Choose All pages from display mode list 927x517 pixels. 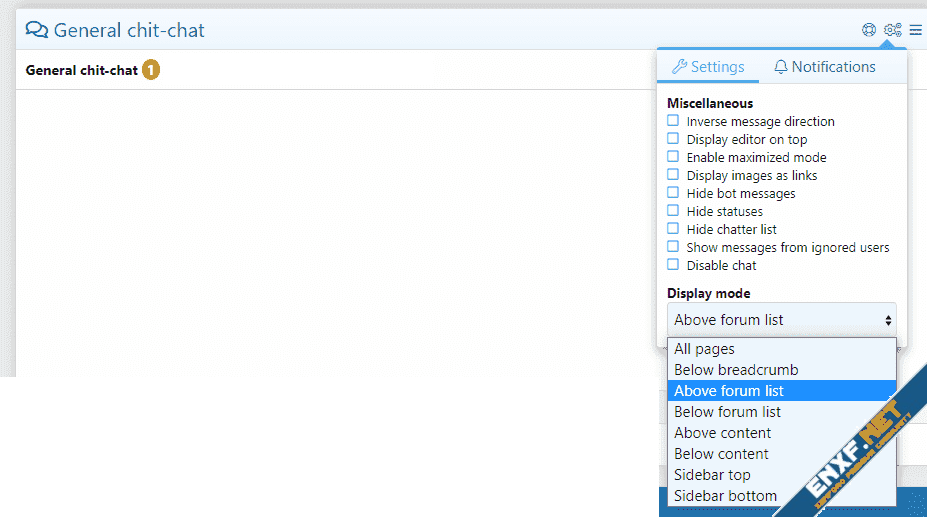[x=705, y=349]
